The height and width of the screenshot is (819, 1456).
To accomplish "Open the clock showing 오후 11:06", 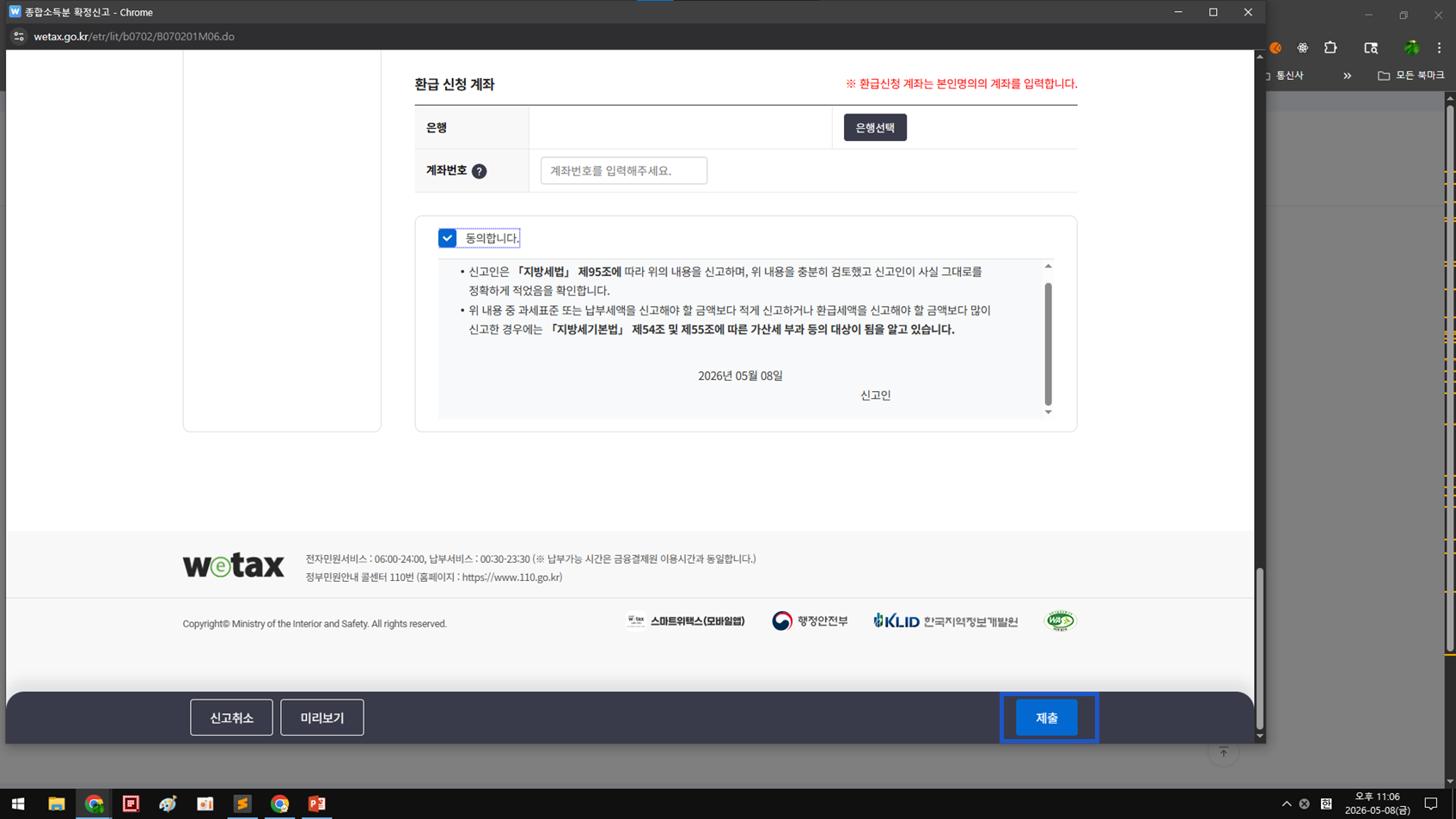I will coord(1377,804).
